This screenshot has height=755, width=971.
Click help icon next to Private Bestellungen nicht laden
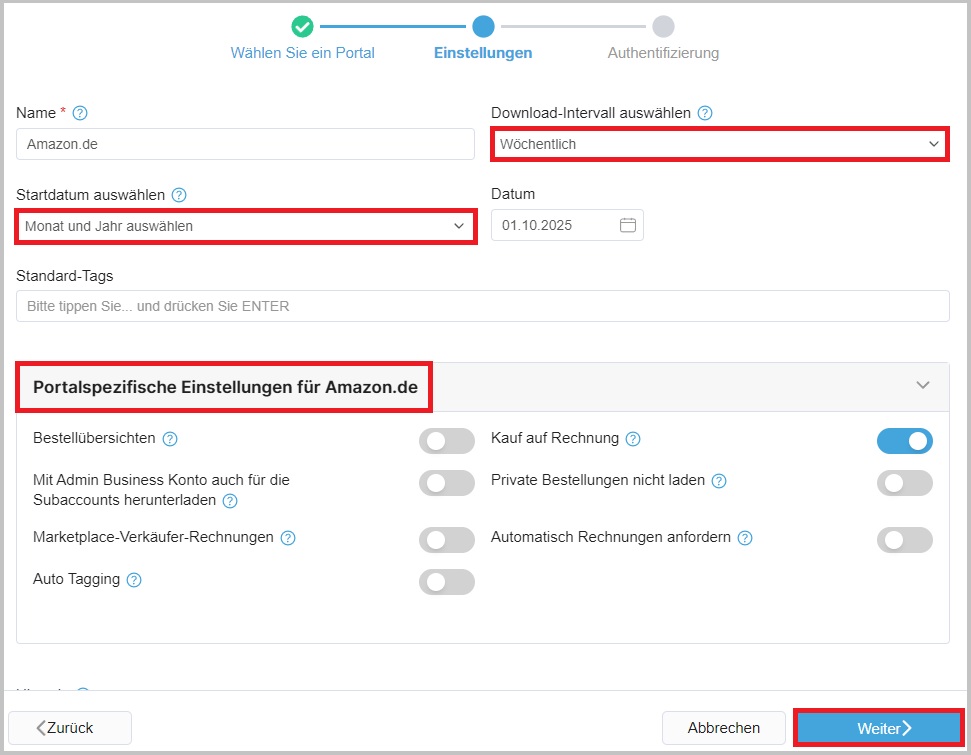tap(719, 481)
